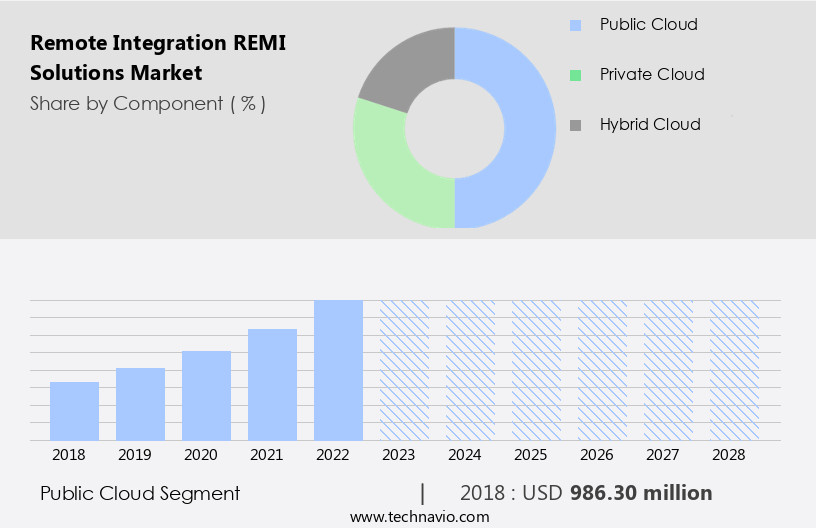Viewport: 816px width, 528px height.
Task: Open the www.technavio.com link
Action: 419,517
